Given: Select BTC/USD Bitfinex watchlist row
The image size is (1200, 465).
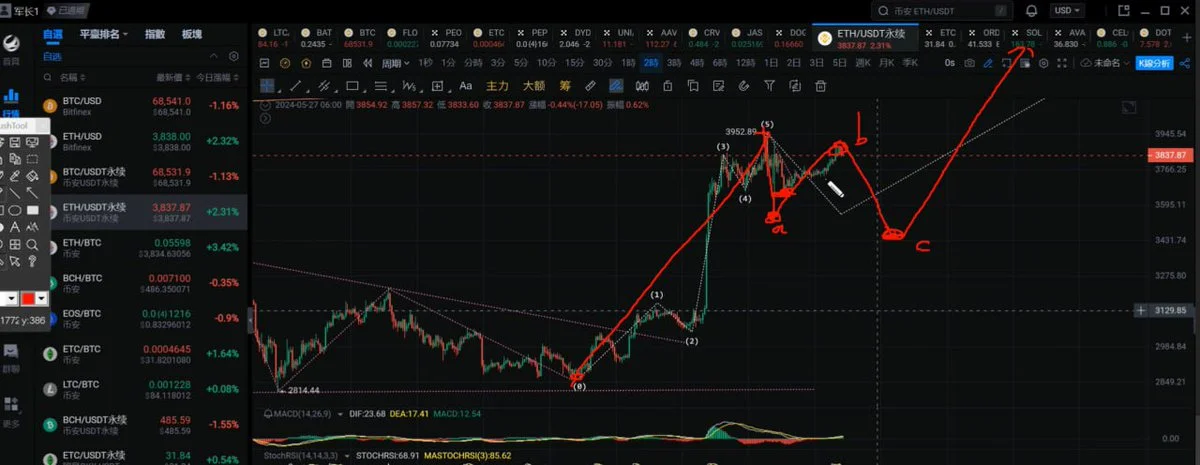Looking at the screenshot, I should tap(142, 104).
